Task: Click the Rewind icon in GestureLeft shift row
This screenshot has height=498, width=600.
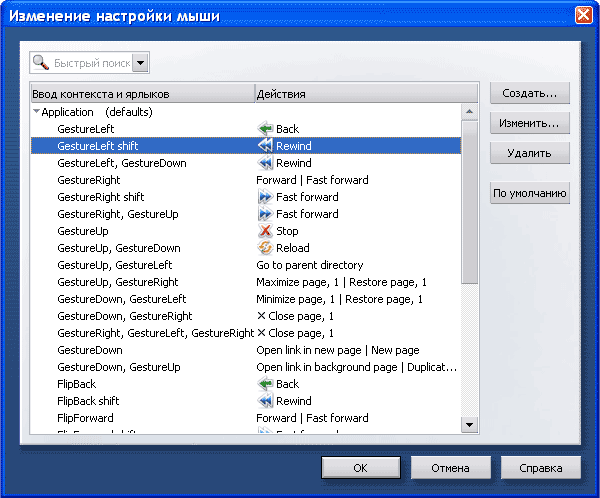Action: (x=265, y=146)
